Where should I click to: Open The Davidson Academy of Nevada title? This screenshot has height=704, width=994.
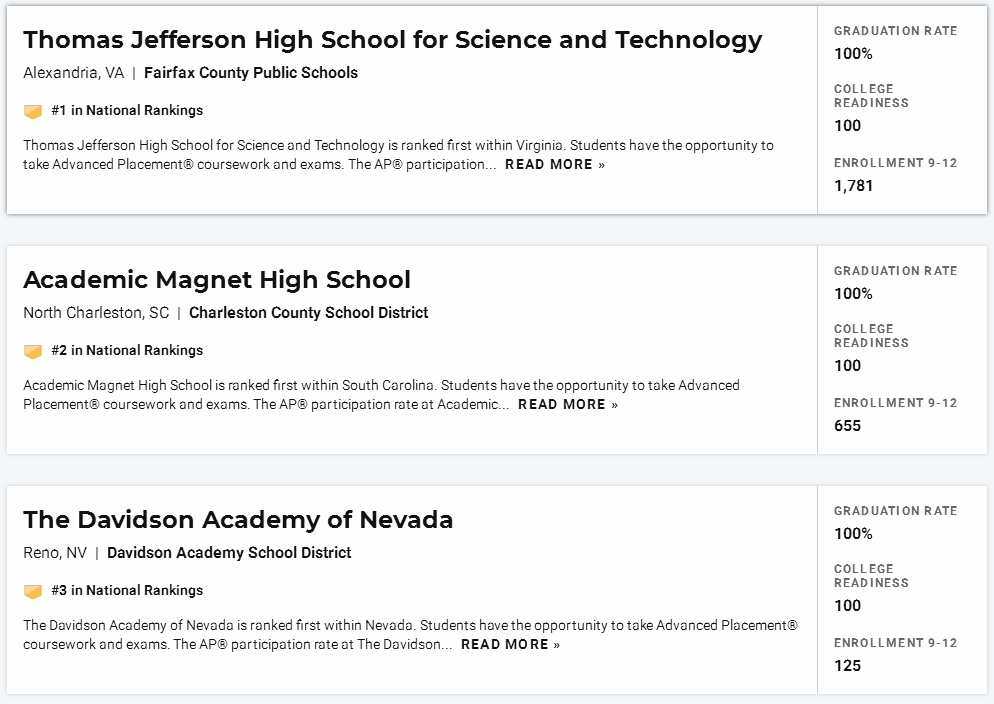[238, 520]
